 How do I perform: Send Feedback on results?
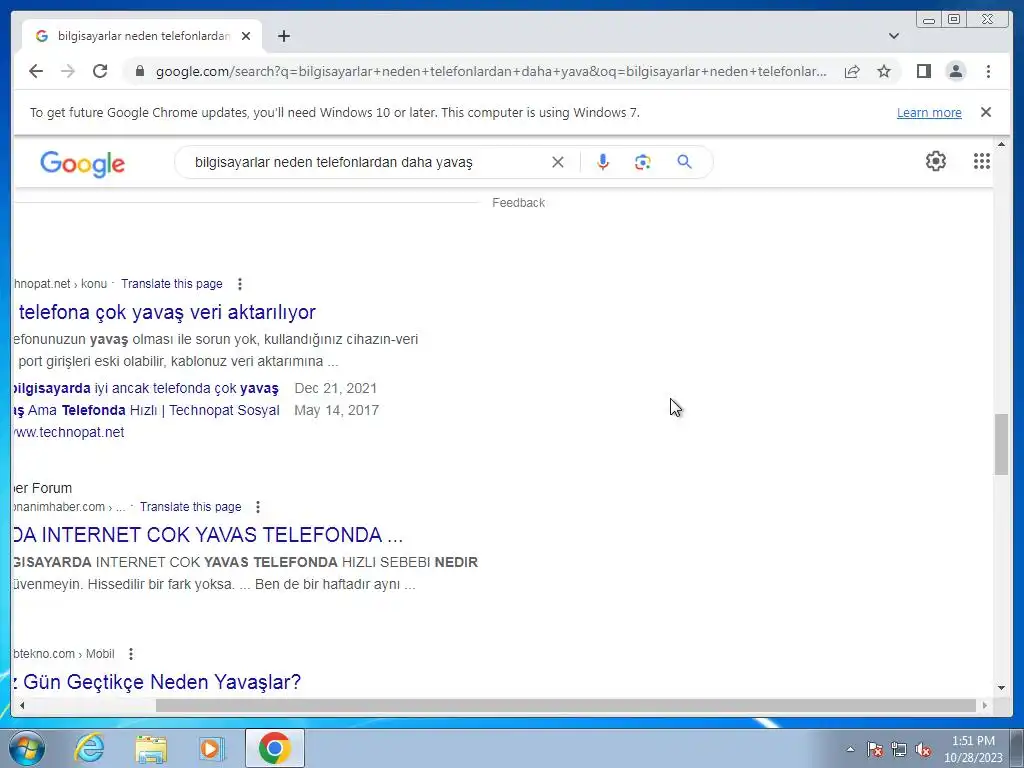point(518,203)
